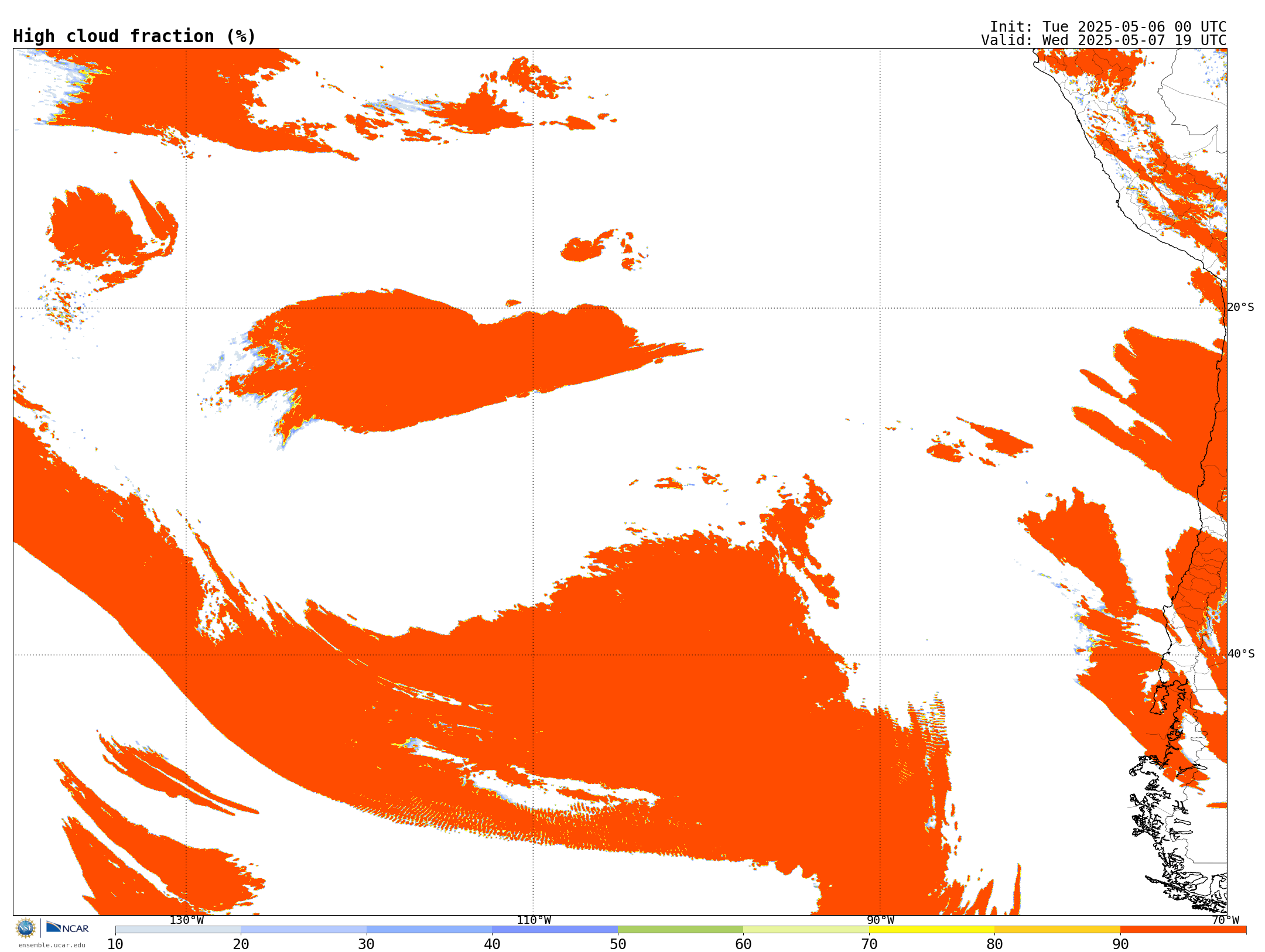
Task: Click the '40°S' latitude label
Action: pyautogui.click(x=1241, y=654)
